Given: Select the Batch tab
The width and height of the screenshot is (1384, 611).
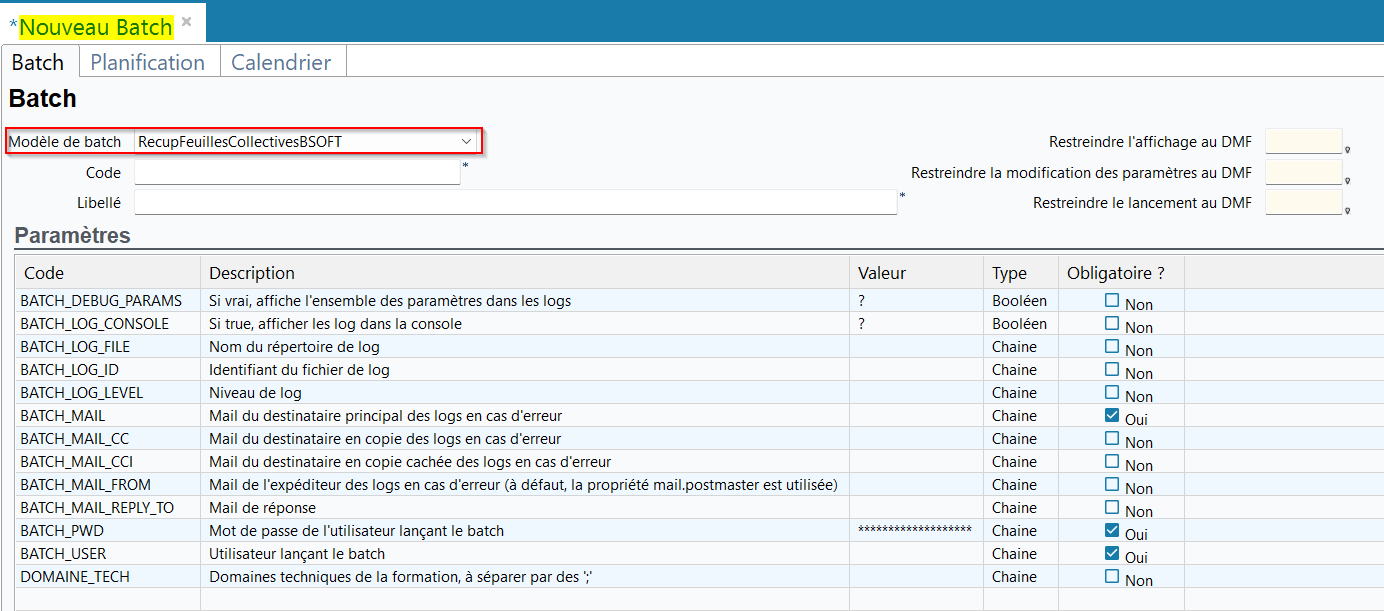Looking at the screenshot, I should point(38,62).
